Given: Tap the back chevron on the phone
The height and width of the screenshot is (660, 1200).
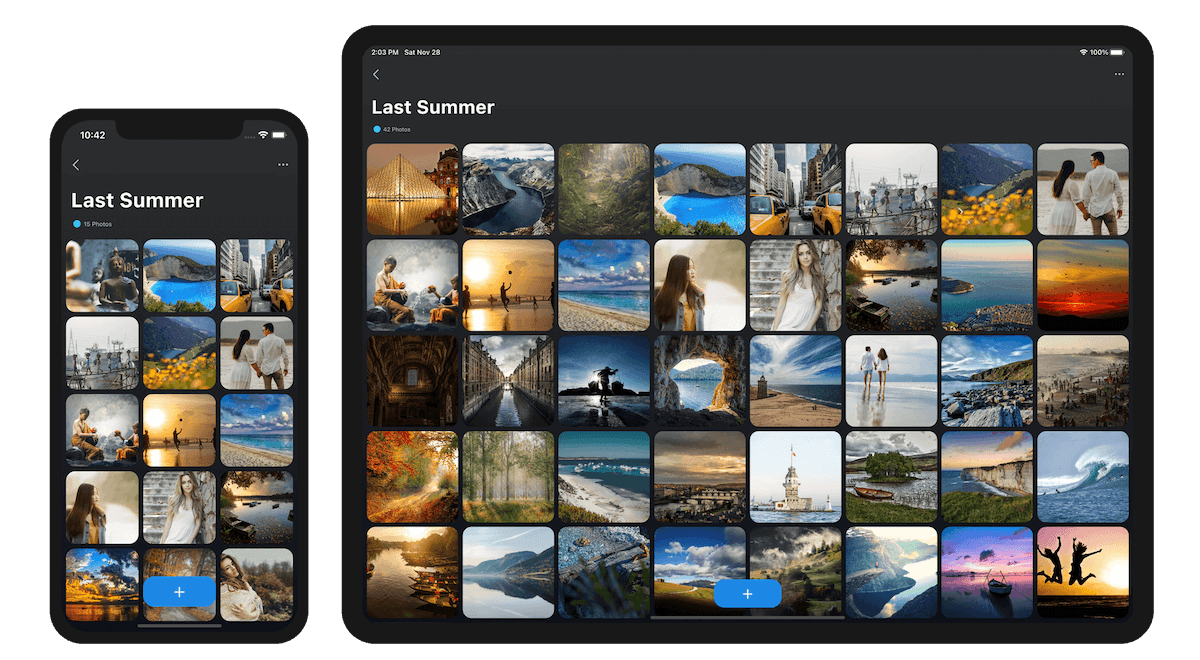Looking at the screenshot, I should coord(76,165).
